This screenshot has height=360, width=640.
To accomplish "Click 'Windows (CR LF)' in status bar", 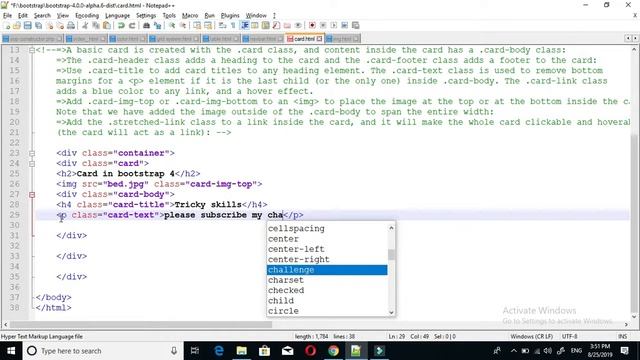I will click(531, 337).
